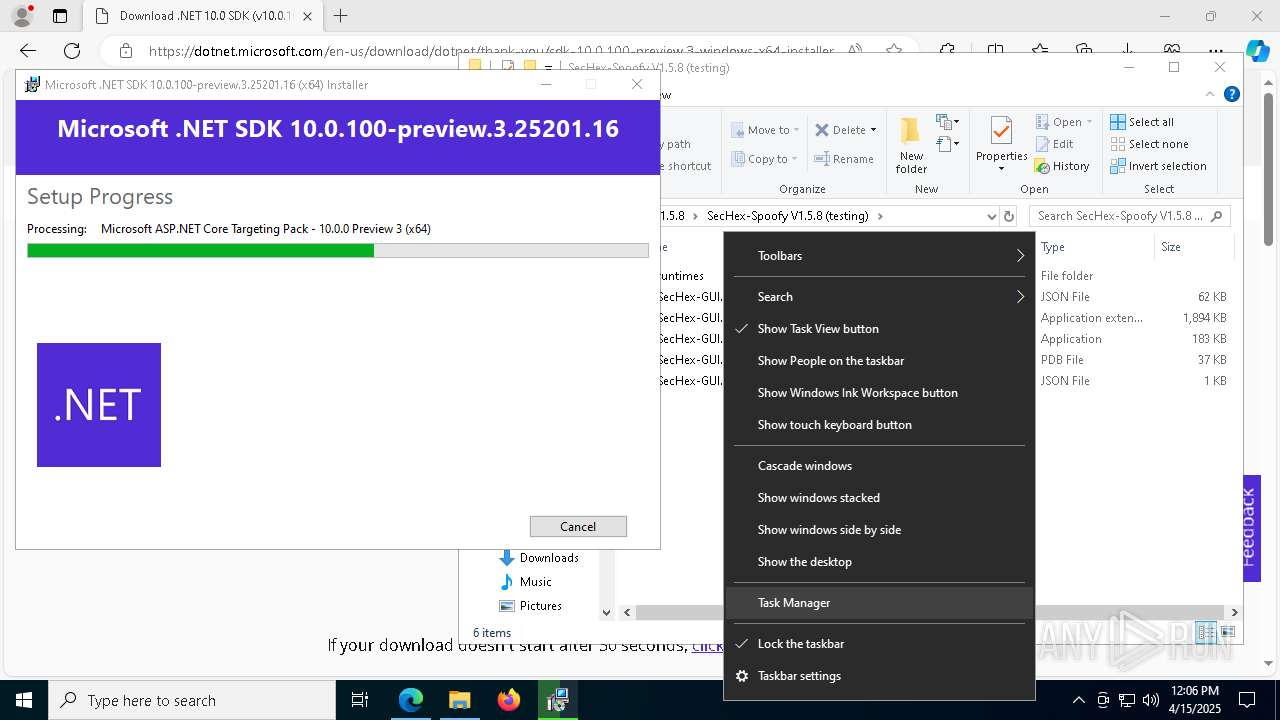Click Invert selection in Explorer ribbon
The width and height of the screenshot is (1280, 720).
tap(1158, 166)
